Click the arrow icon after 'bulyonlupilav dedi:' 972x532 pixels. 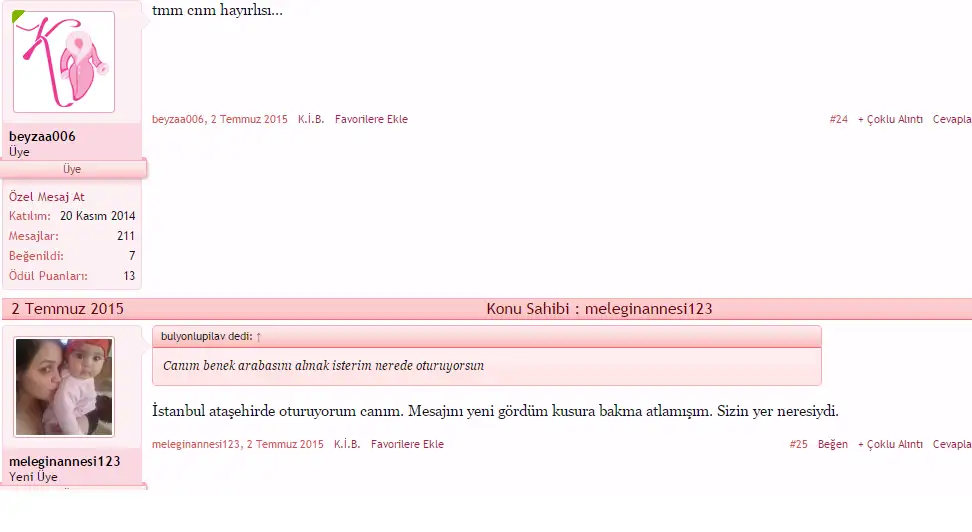(x=258, y=337)
